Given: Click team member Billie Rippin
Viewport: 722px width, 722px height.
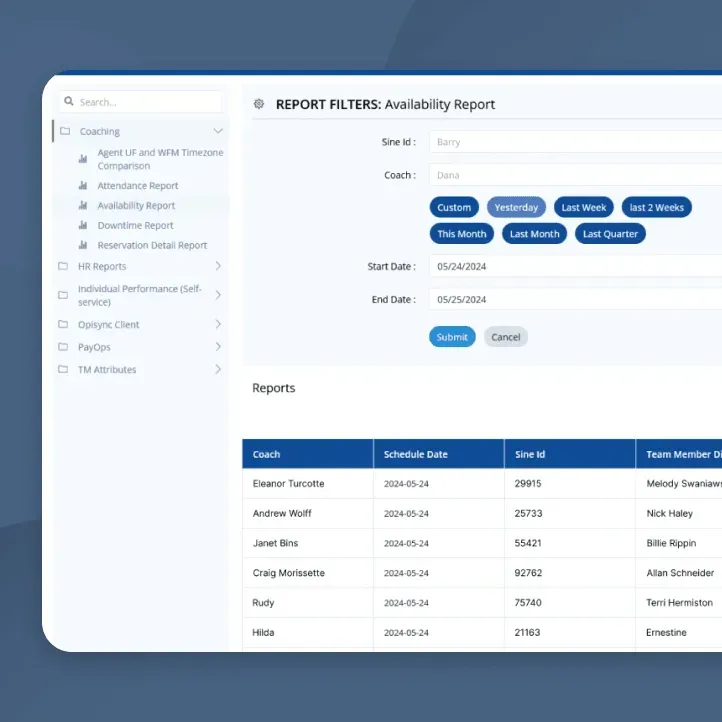Looking at the screenshot, I should (x=671, y=543).
